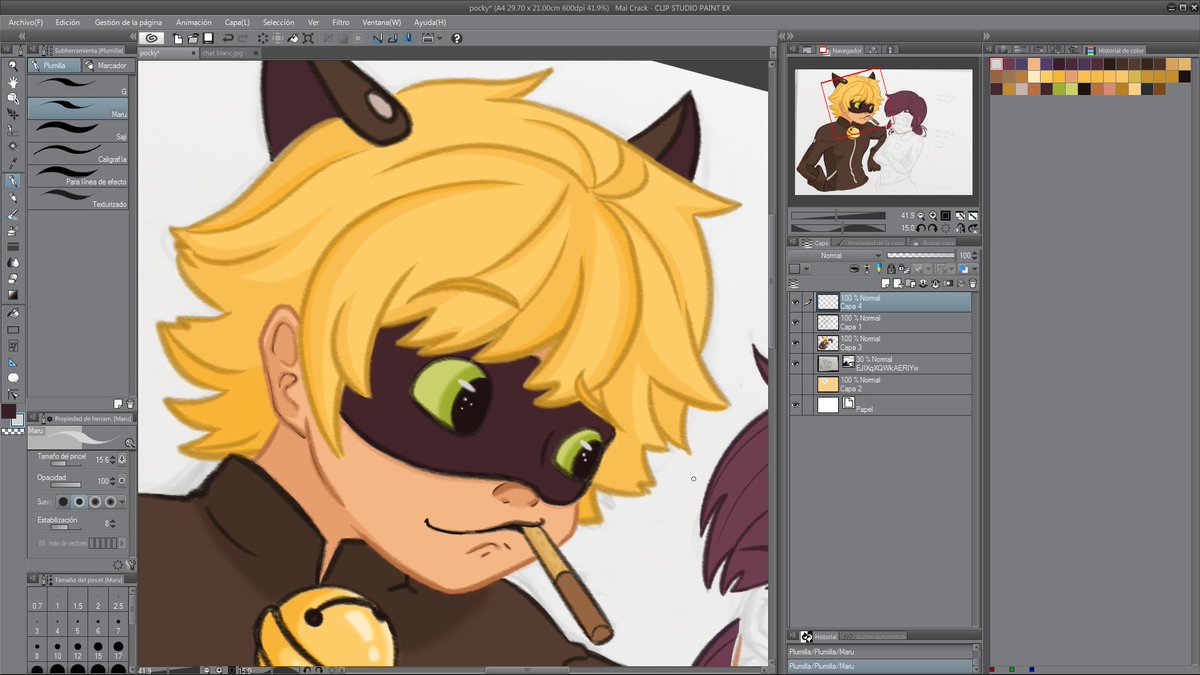Hide the Capa 1 layer
Viewport: 1200px width, 675px height.
(796, 322)
